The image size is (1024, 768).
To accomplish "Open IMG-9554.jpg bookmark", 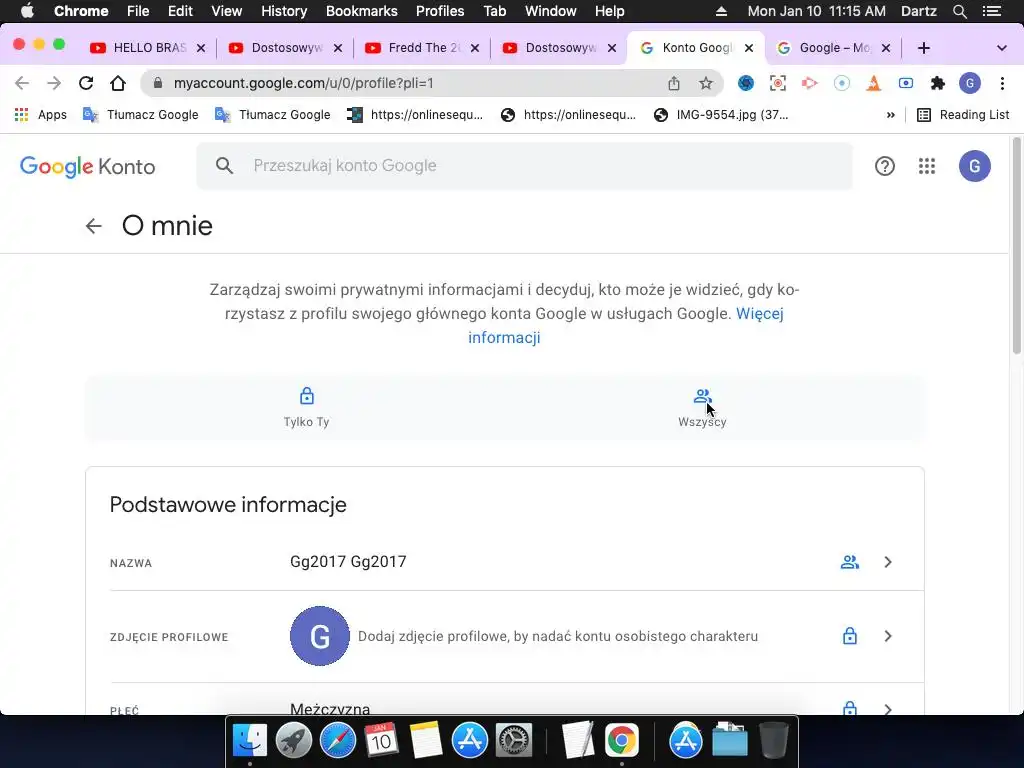I will [722, 115].
